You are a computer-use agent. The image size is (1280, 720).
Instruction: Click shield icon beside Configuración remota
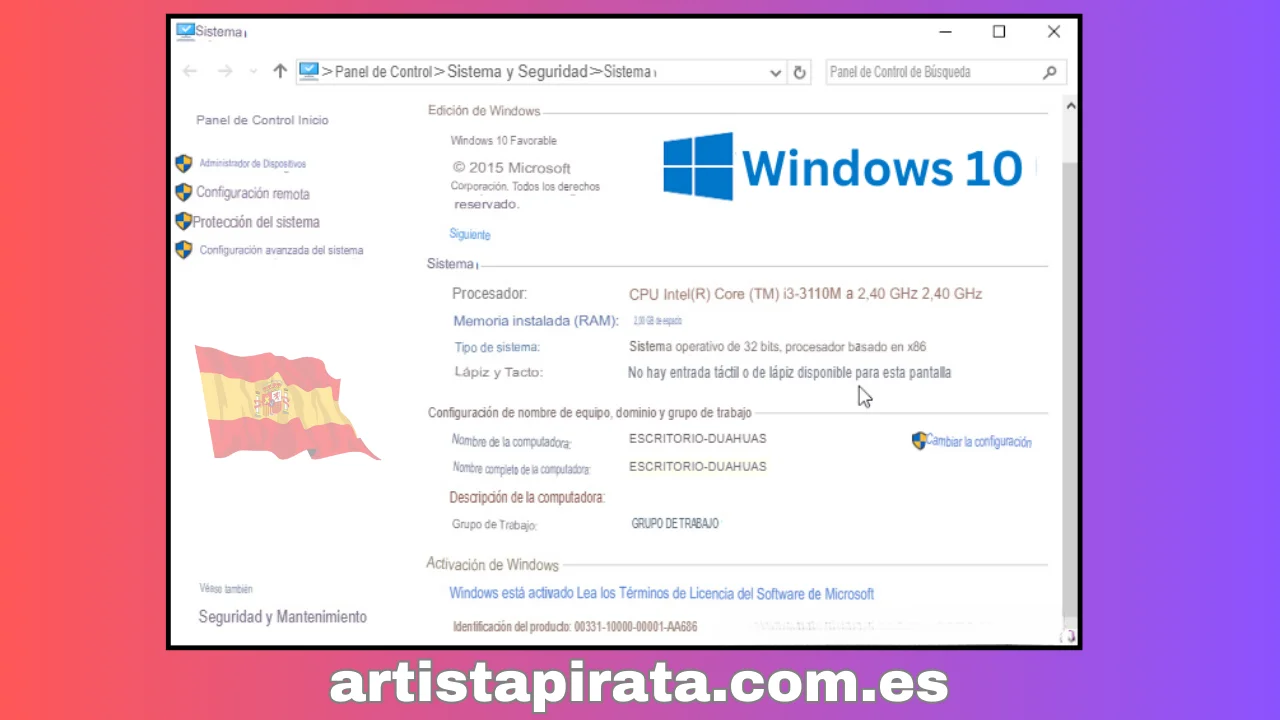pos(184,192)
